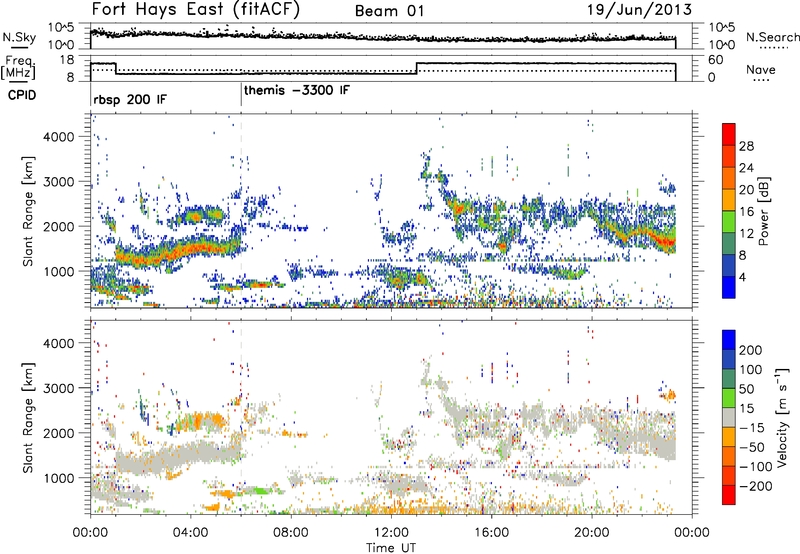
Task: Click the '28' tick on Power scale
Action: (x=746, y=146)
